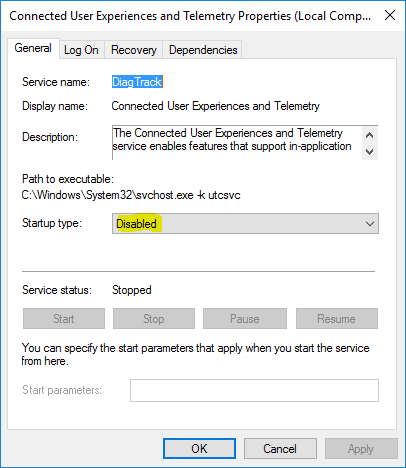Click the OK button

pyautogui.click(x=199, y=449)
